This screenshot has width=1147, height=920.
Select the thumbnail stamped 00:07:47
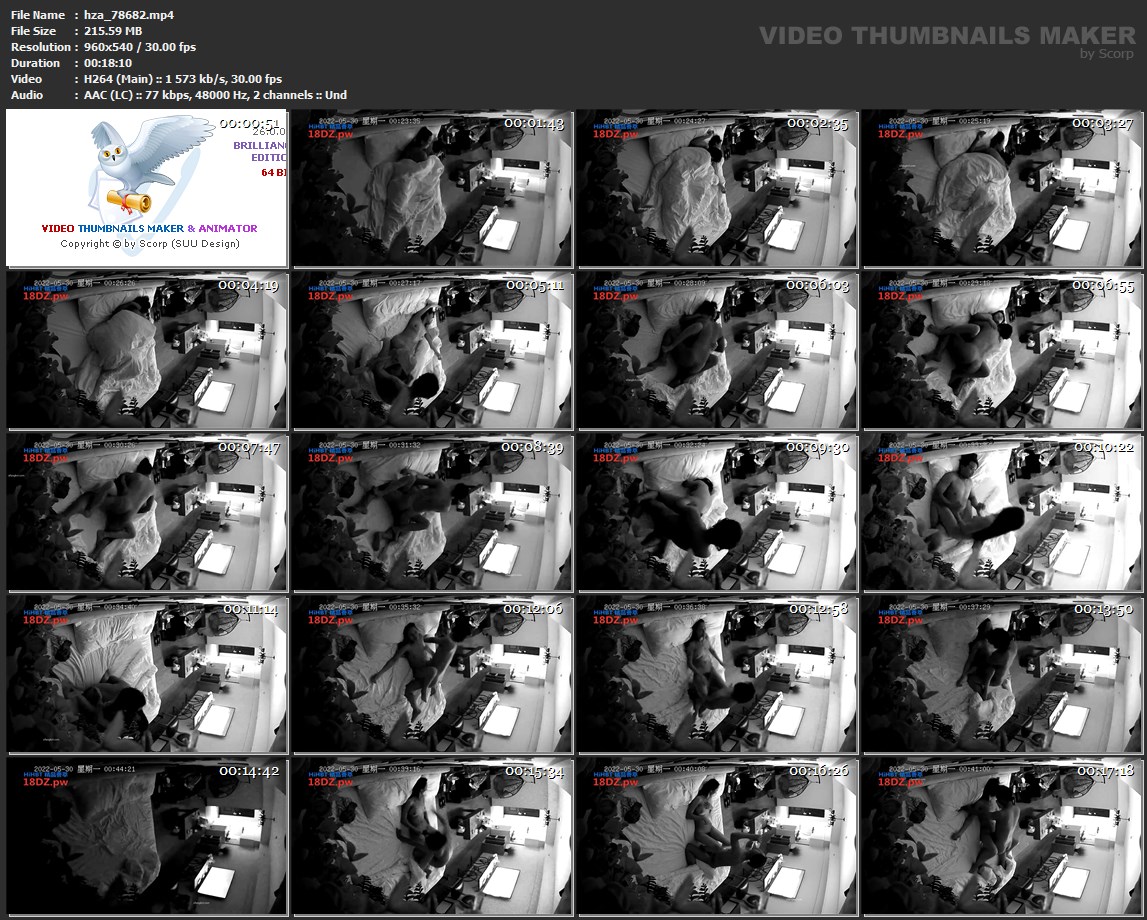point(147,512)
